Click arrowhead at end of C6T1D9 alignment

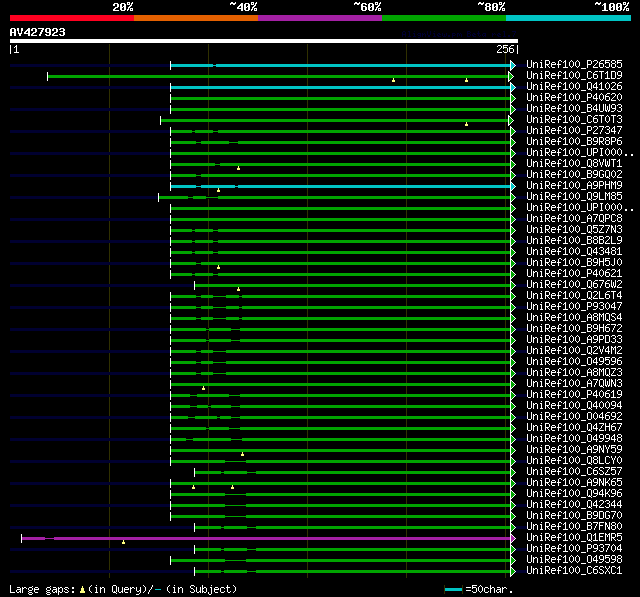click(x=513, y=76)
